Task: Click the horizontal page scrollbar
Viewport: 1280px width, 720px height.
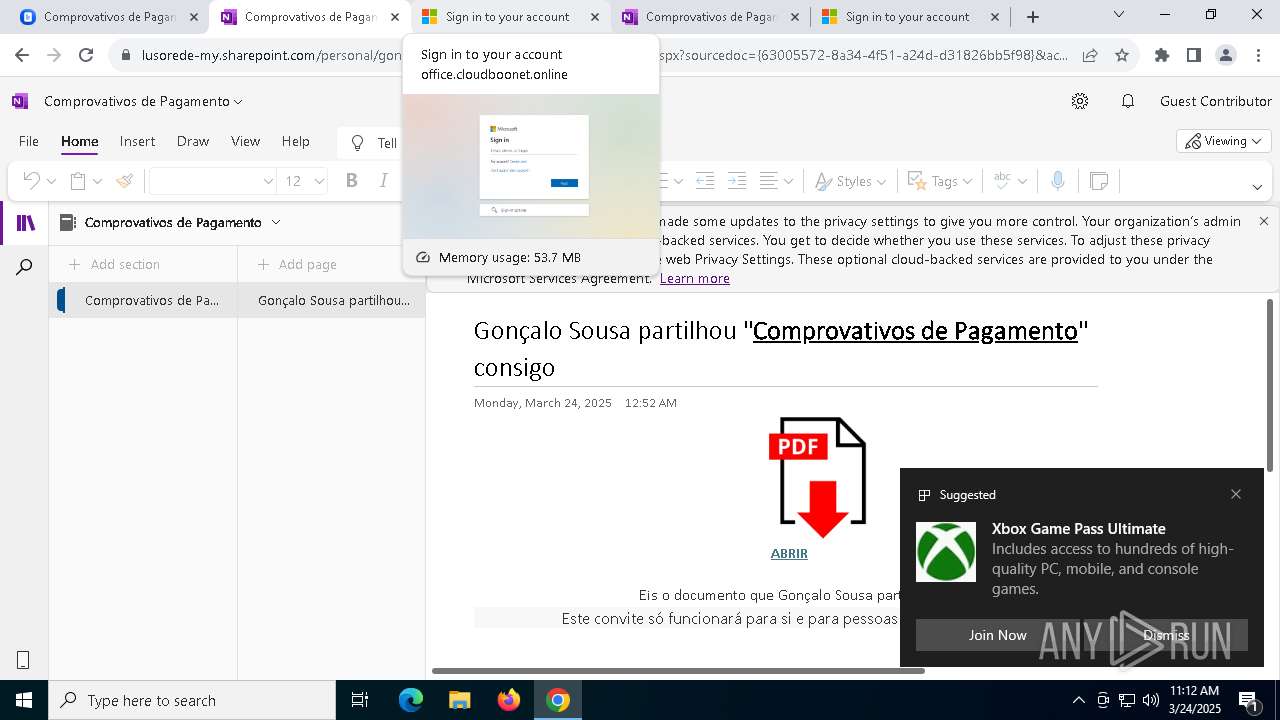Action: 678,670
